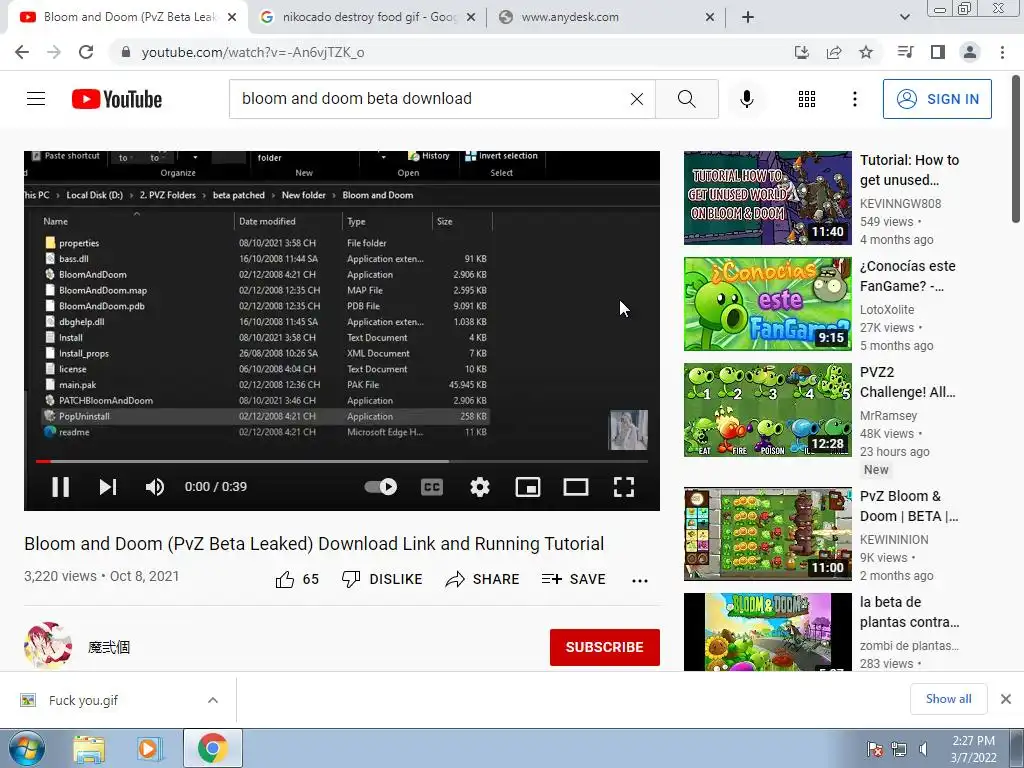Screen dimensions: 1024x768
Task: Open the YouTube apps grid
Action: [x=807, y=99]
